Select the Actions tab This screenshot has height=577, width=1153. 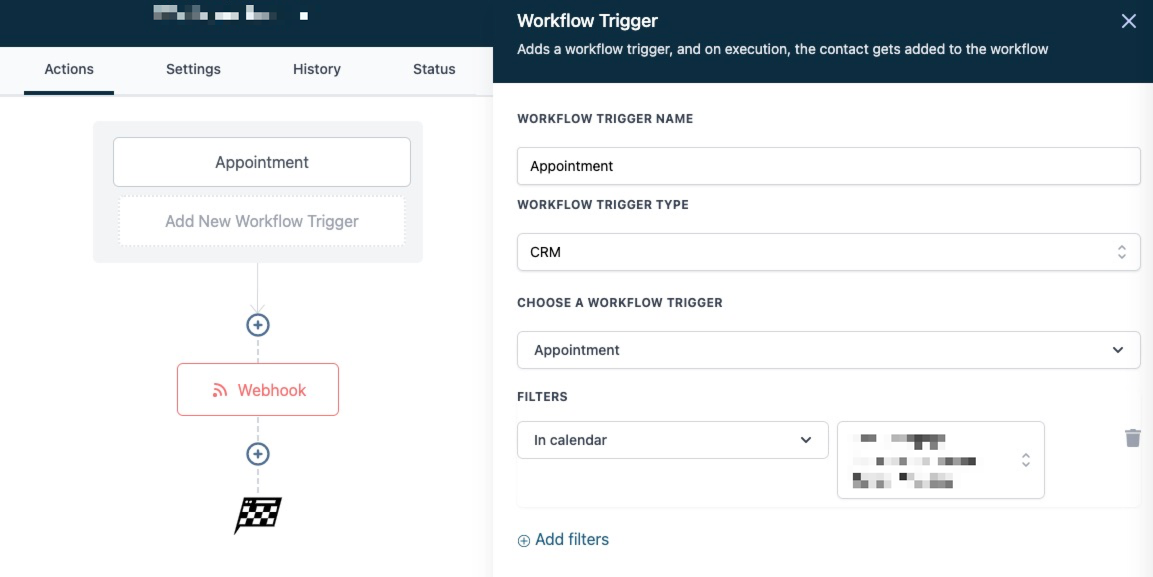(69, 69)
